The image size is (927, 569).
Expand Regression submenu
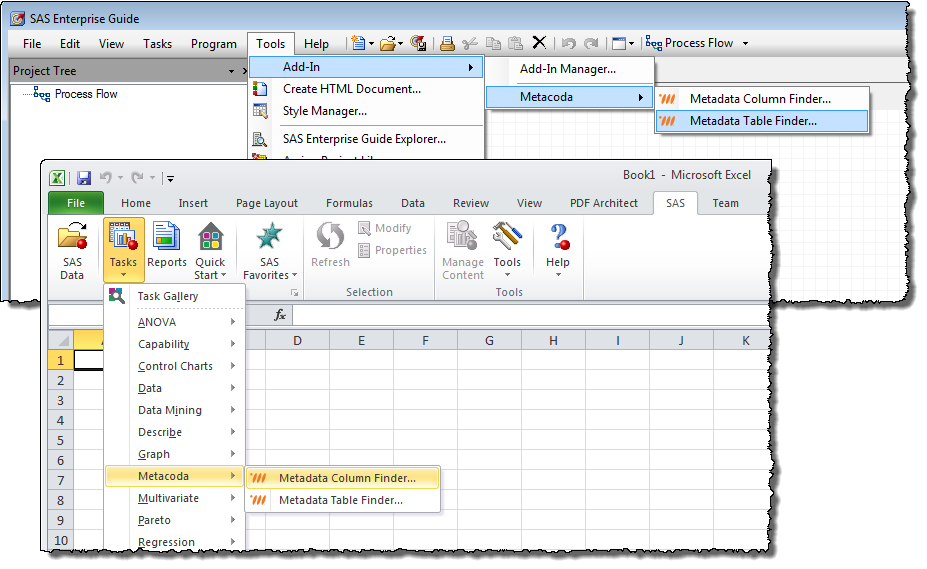click(x=175, y=542)
